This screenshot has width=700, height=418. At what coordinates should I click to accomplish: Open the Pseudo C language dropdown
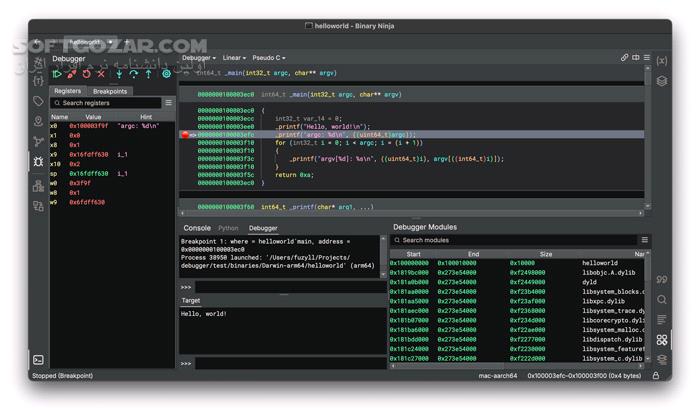(x=269, y=58)
